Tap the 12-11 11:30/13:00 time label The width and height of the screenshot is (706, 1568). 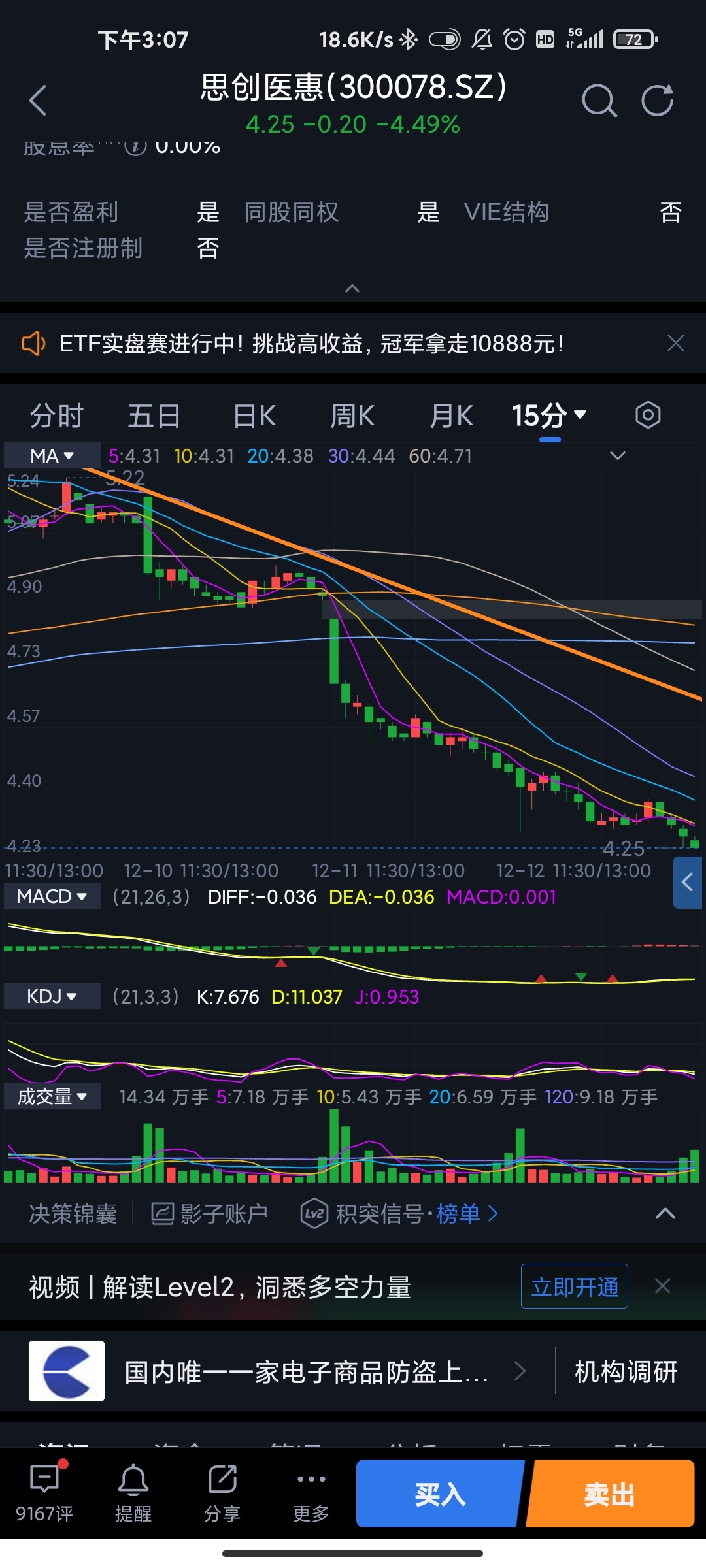pyautogui.click(x=388, y=871)
